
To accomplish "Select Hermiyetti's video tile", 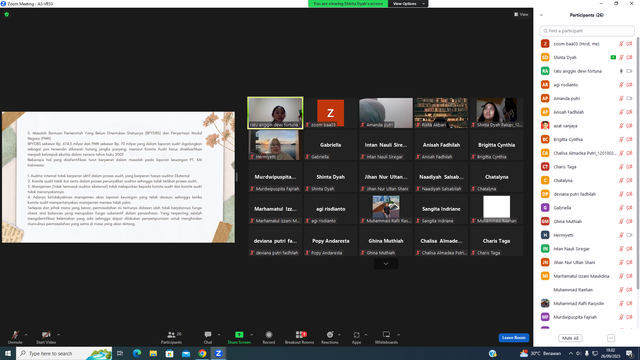I will [x=275, y=145].
